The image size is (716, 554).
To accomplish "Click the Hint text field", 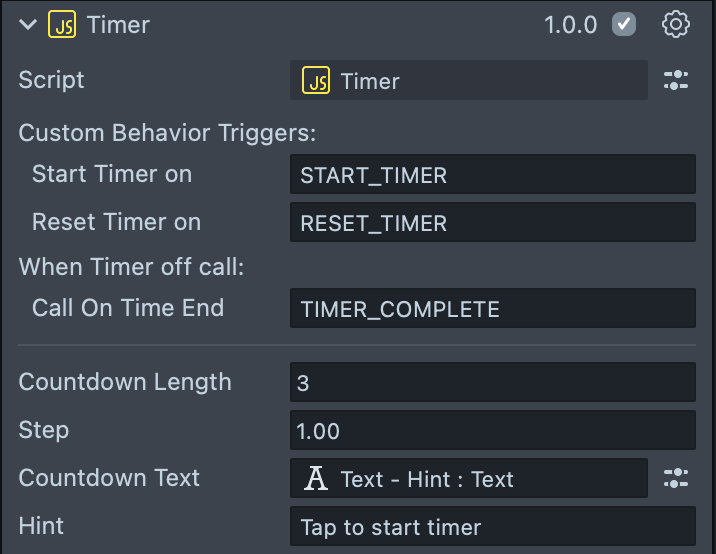I will click(x=492, y=527).
